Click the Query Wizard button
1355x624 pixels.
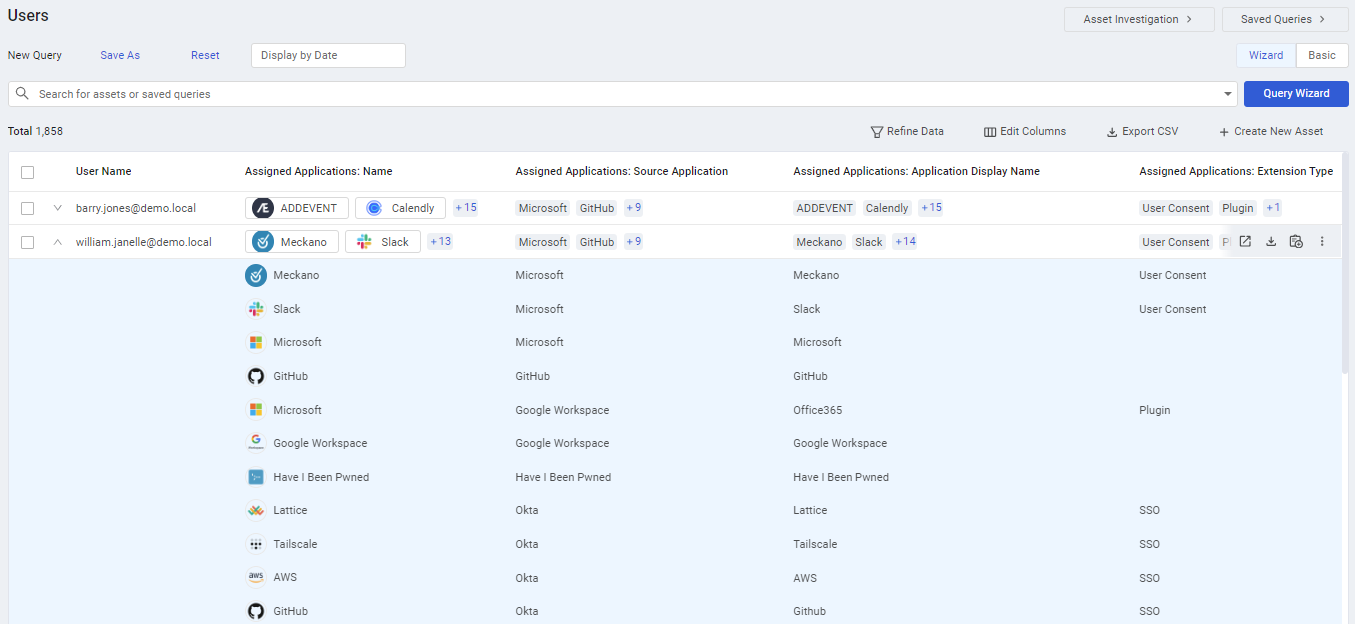[x=1296, y=93]
